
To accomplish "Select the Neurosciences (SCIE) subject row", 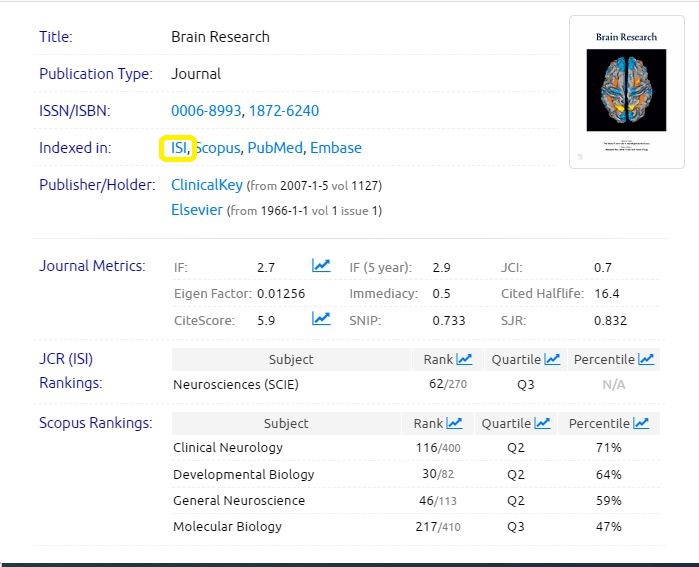I will (236, 384).
